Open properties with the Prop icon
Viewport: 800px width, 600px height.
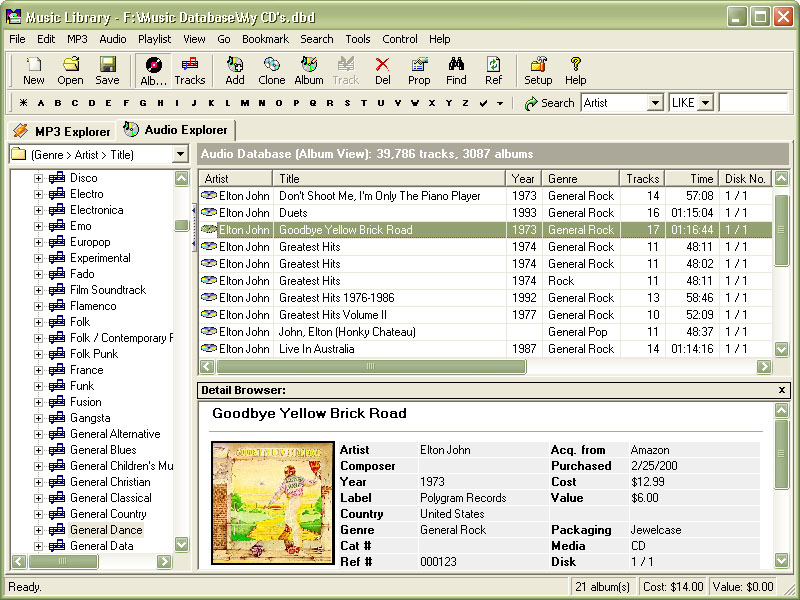(419, 70)
